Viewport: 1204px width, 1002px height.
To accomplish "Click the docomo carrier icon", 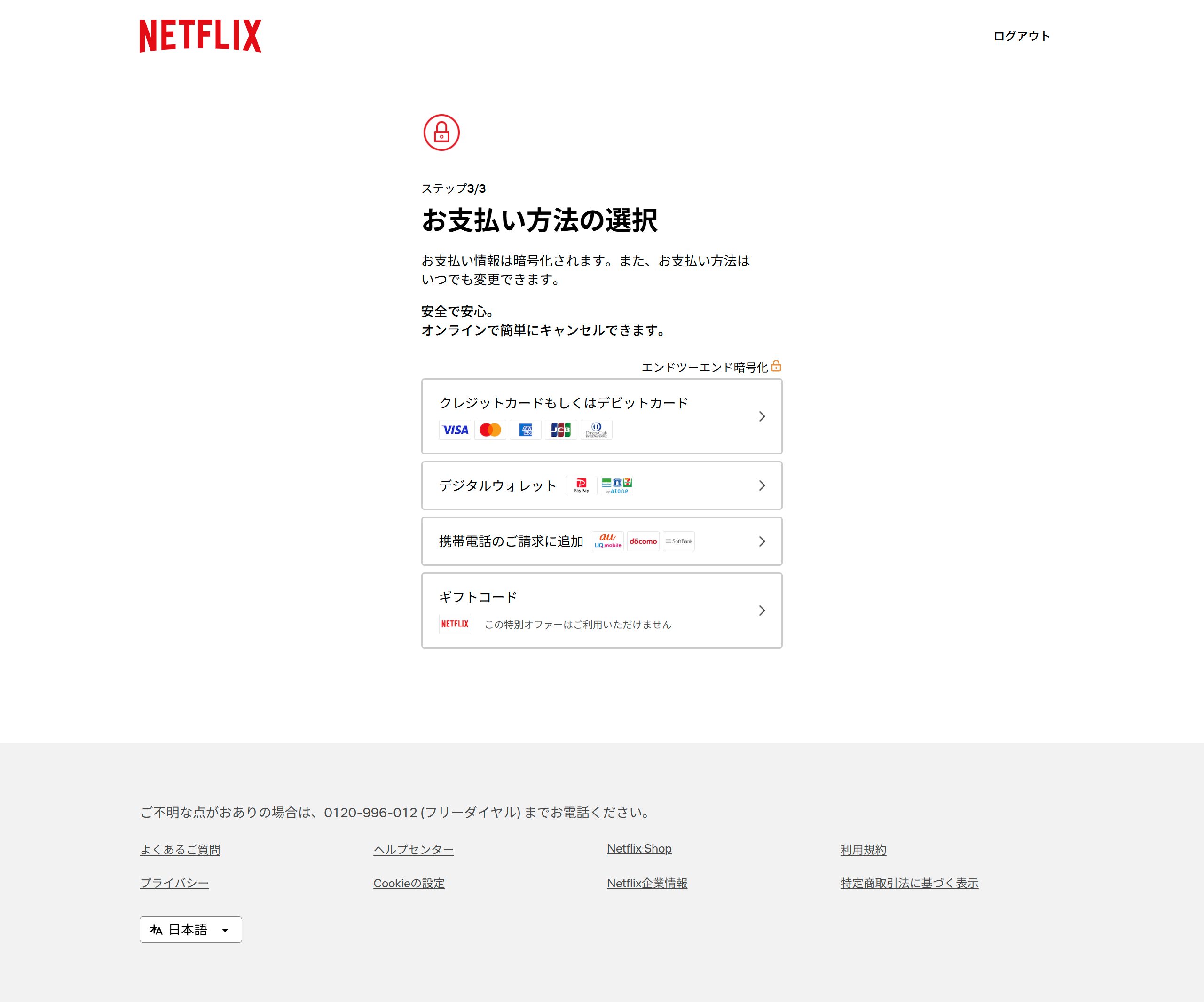I will pyautogui.click(x=643, y=541).
